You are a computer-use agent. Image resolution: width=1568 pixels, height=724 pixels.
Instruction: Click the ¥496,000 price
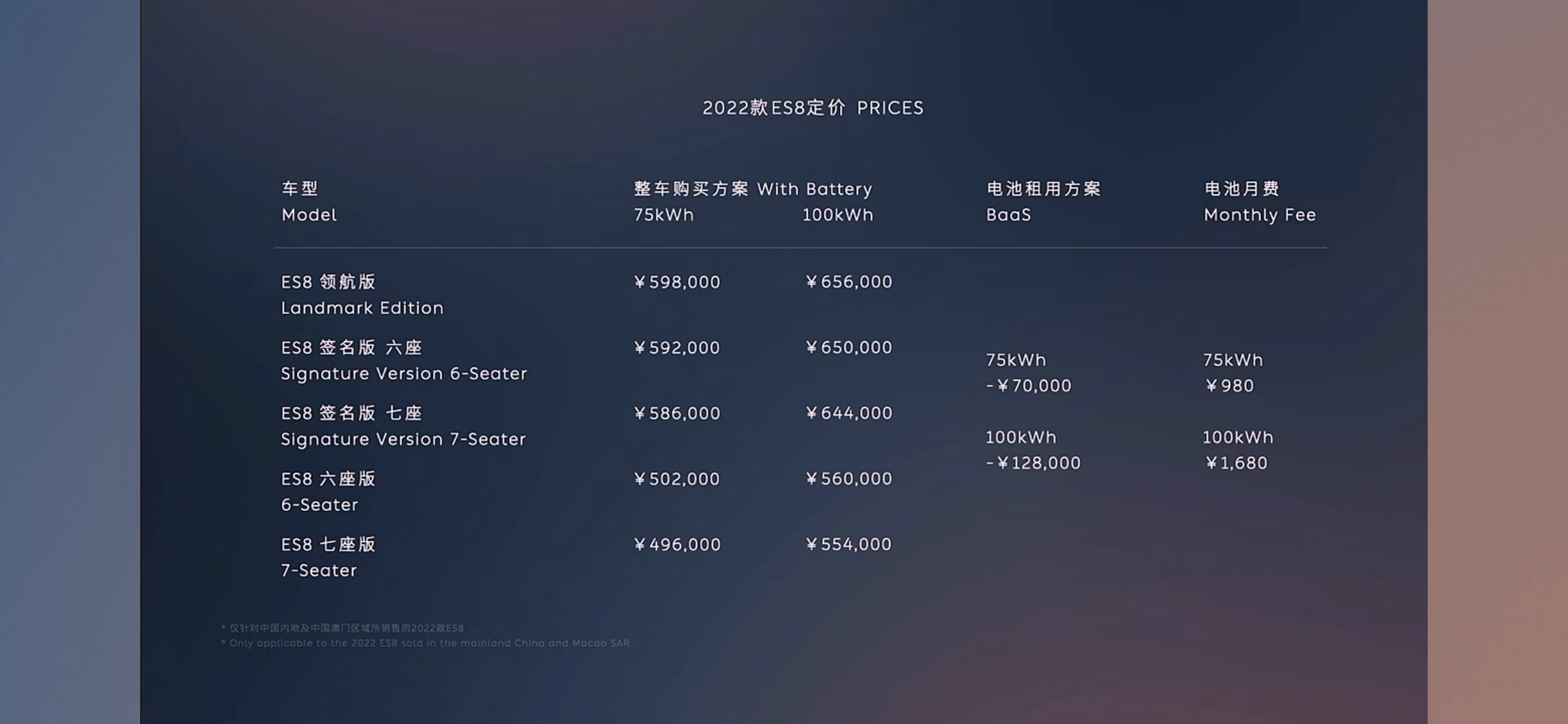point(677,545)
